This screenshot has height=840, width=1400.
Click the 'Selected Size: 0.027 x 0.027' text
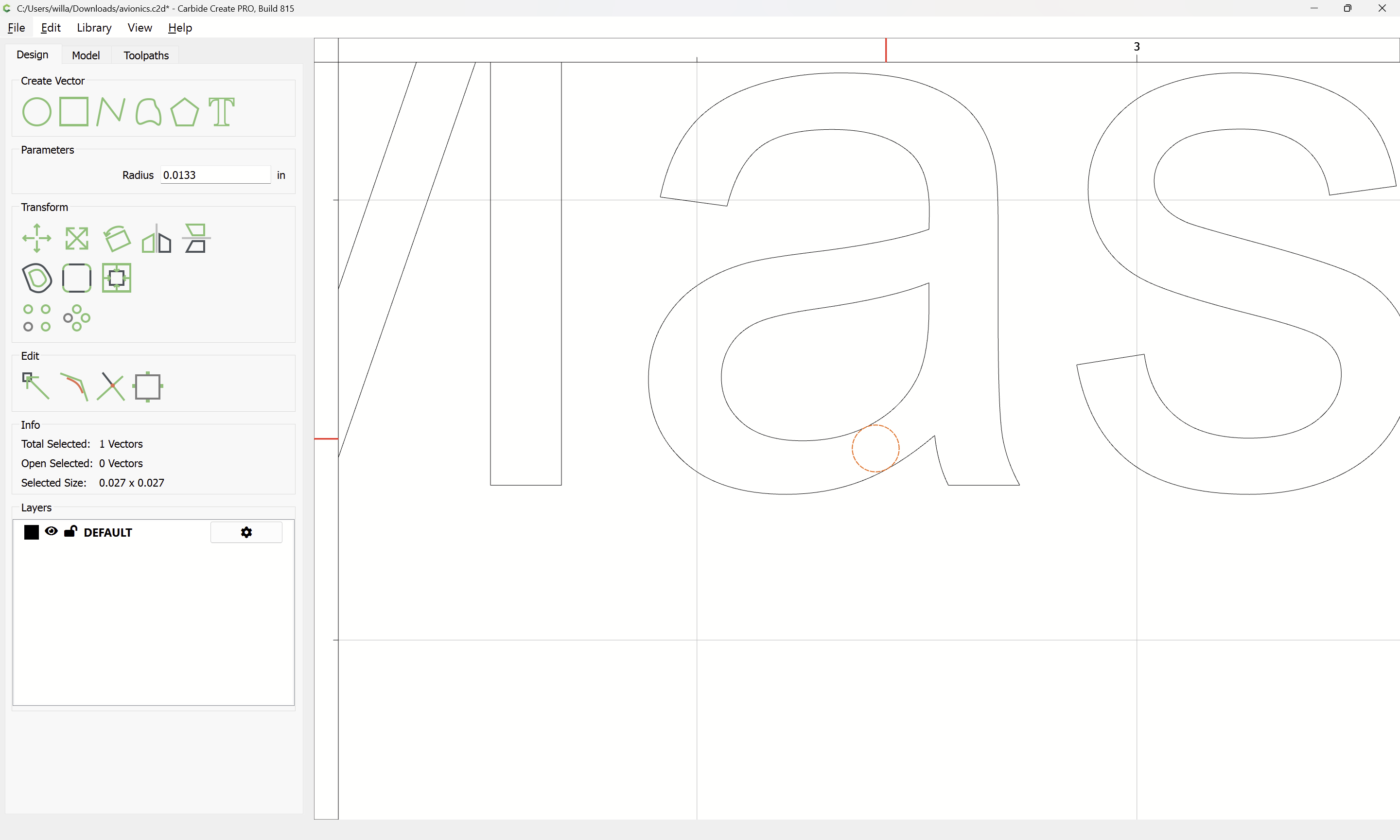tap(93, 483)
